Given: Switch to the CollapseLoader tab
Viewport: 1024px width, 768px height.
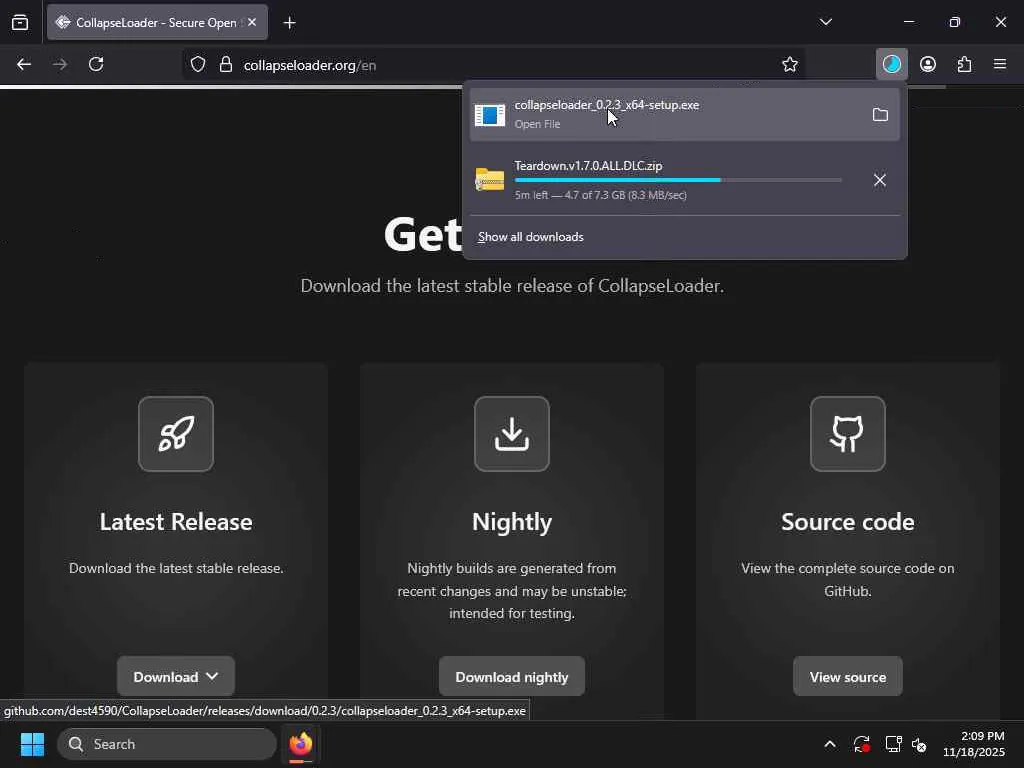Looking at the screenshot, I should click(157, 22).
